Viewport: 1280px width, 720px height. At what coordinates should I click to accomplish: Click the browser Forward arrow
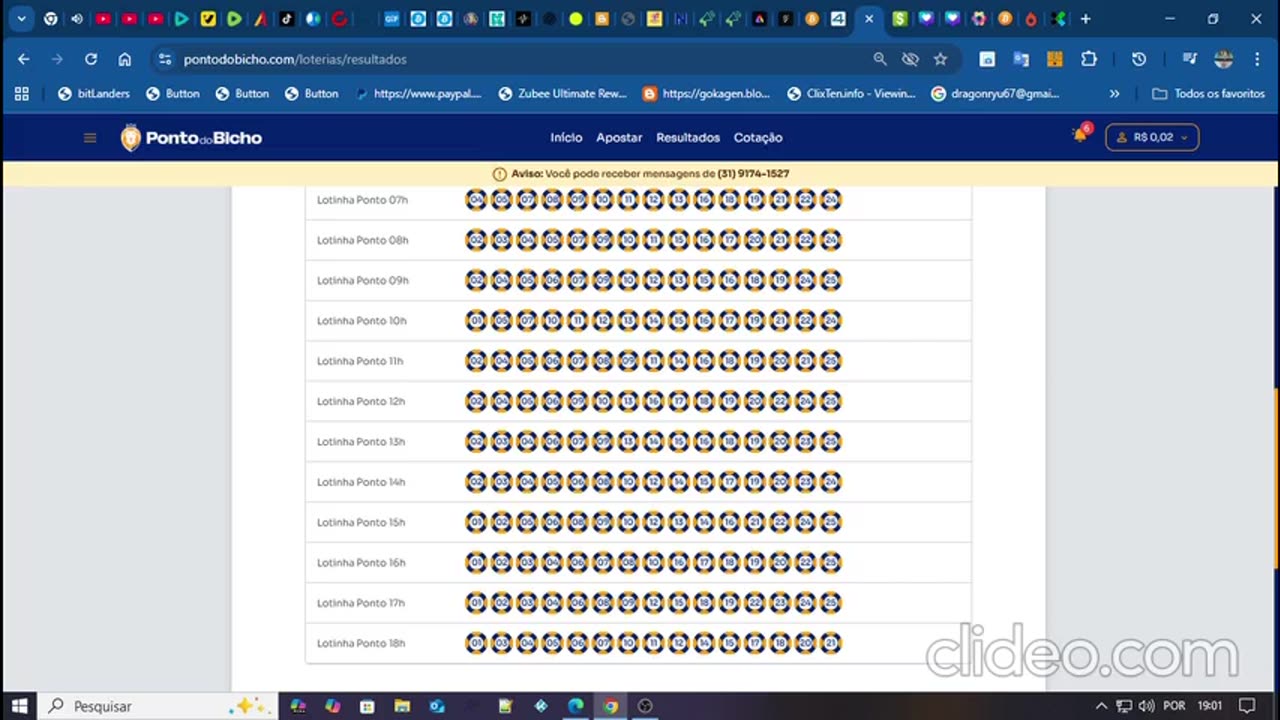(x=57, y=59)
